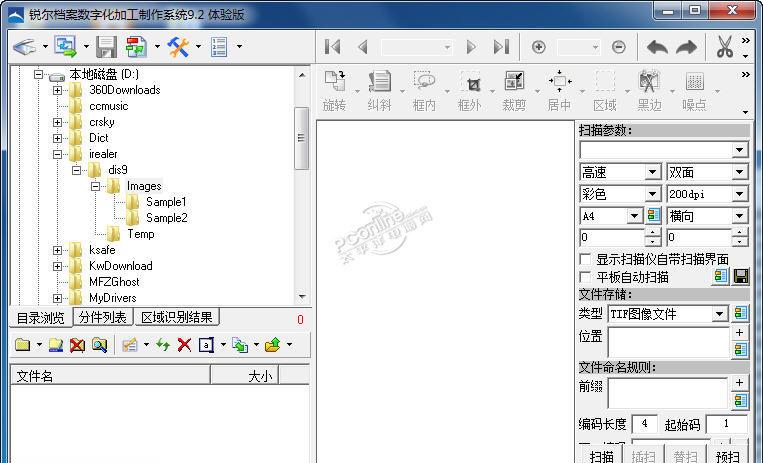Click the green swap arrows file icon
The width and height of the screenshot is (763, 463).
coord(163,345)
